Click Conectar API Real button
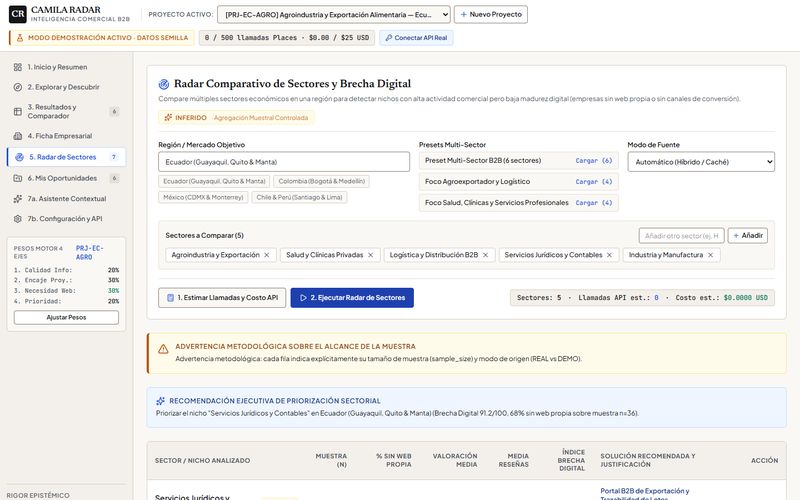This screenshot has height=500, width=800. click(416, 38)
